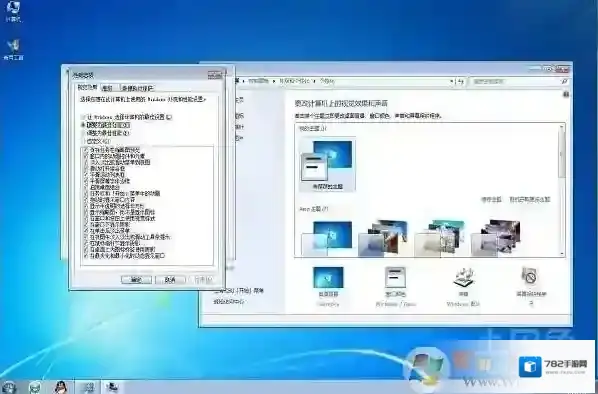Image resolution: width=598 pixels, height=394 pixels.
Task: Click refresh button beside the address bar
Action: coord(461,81)
